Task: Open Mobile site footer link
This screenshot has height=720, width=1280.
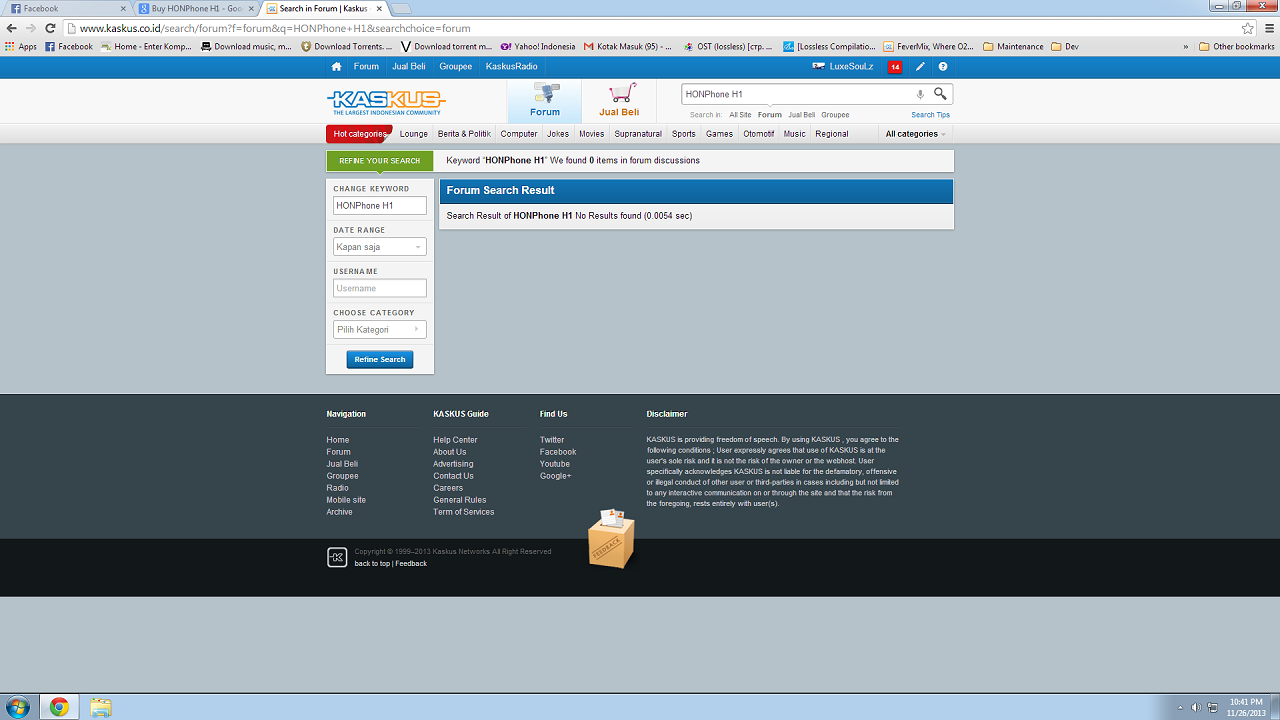Action: point(346,500)
